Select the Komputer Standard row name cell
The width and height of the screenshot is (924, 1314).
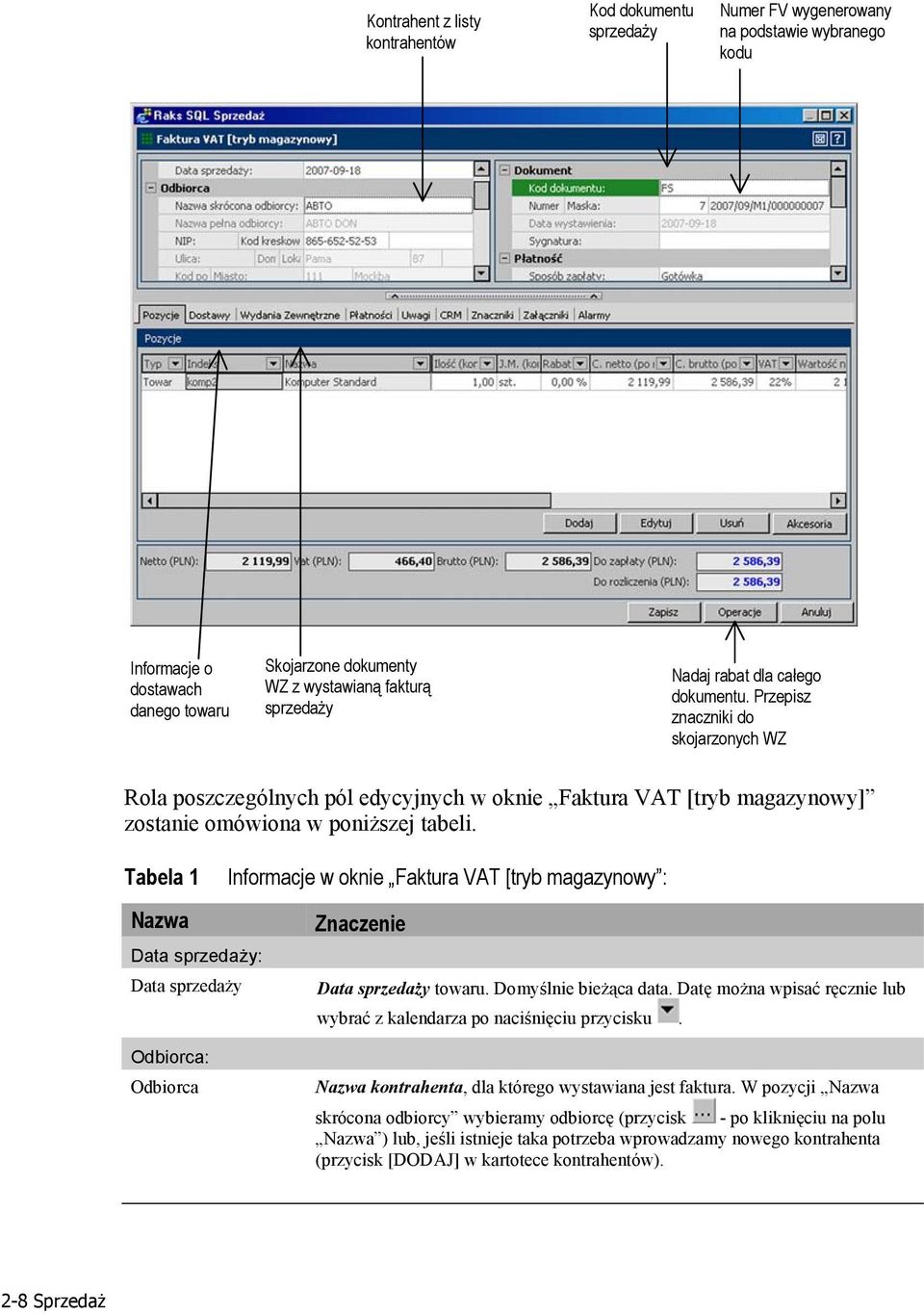355,382
